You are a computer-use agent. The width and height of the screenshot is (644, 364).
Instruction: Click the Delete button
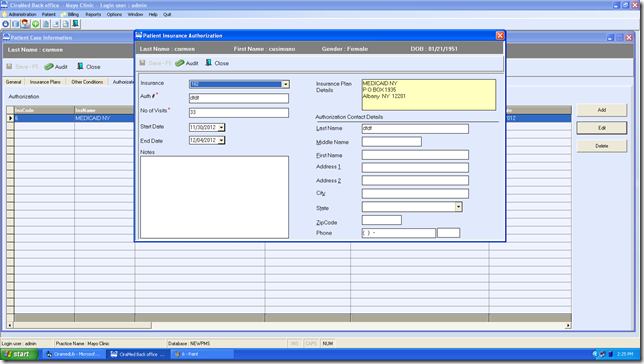(602, 146)
